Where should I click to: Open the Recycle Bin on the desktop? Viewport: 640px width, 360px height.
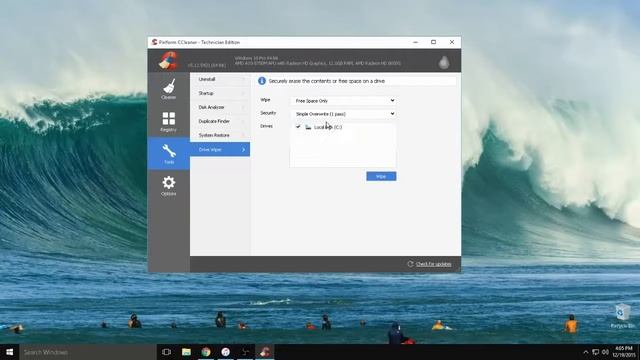pyautogui.click(x=622, y=316)
